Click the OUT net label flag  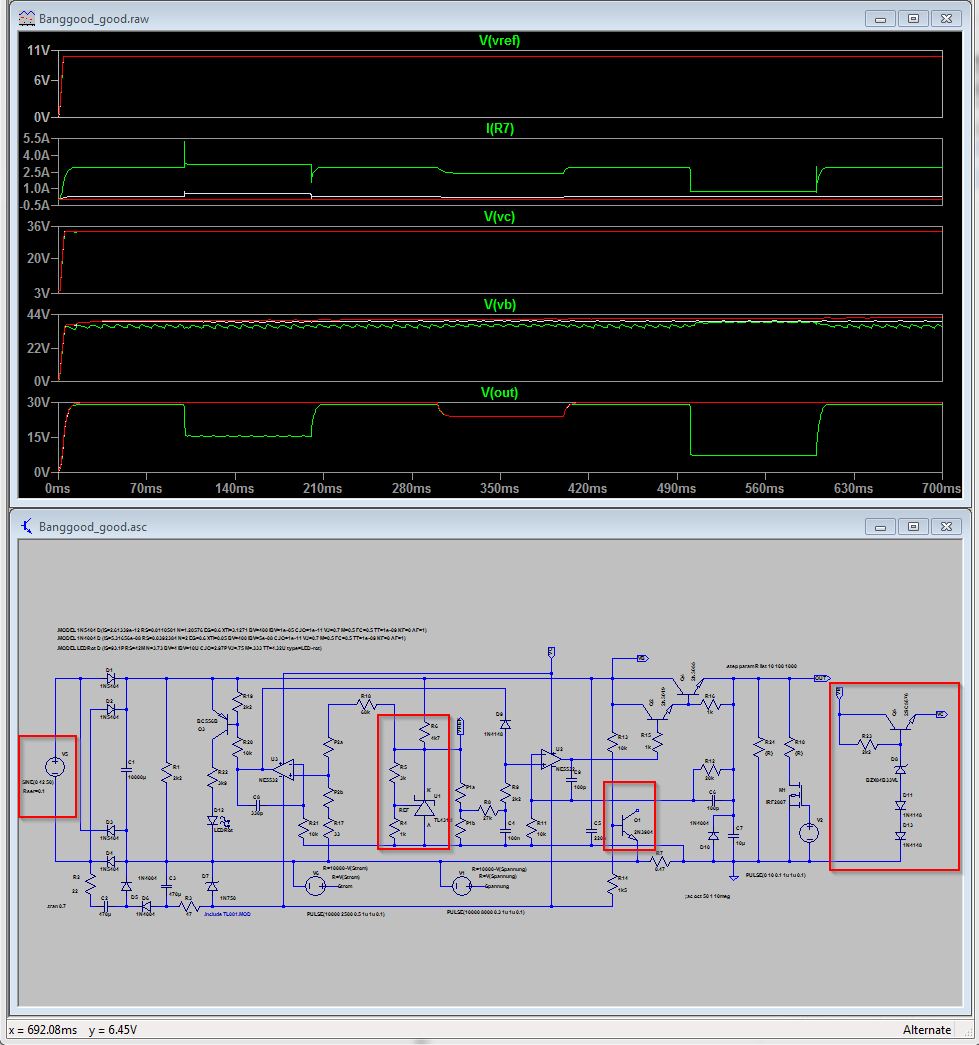[822, 678]
